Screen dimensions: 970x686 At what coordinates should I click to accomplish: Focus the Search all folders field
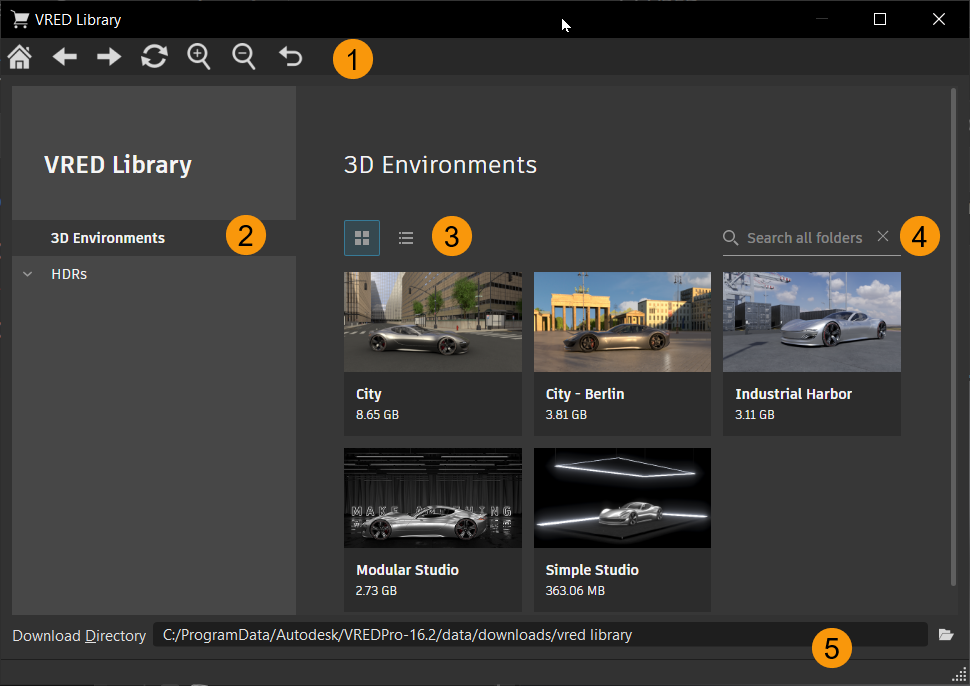click(x=804, y=238)
